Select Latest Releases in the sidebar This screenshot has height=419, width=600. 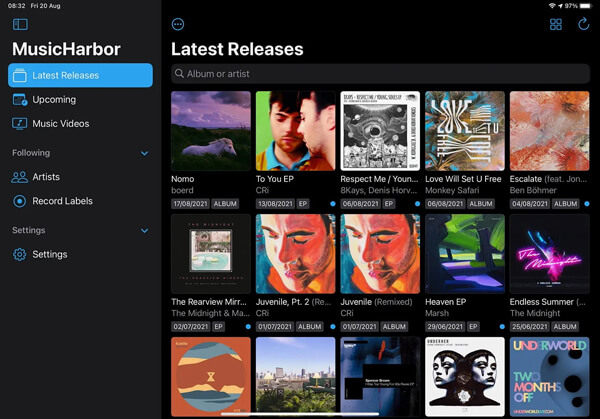80,75
